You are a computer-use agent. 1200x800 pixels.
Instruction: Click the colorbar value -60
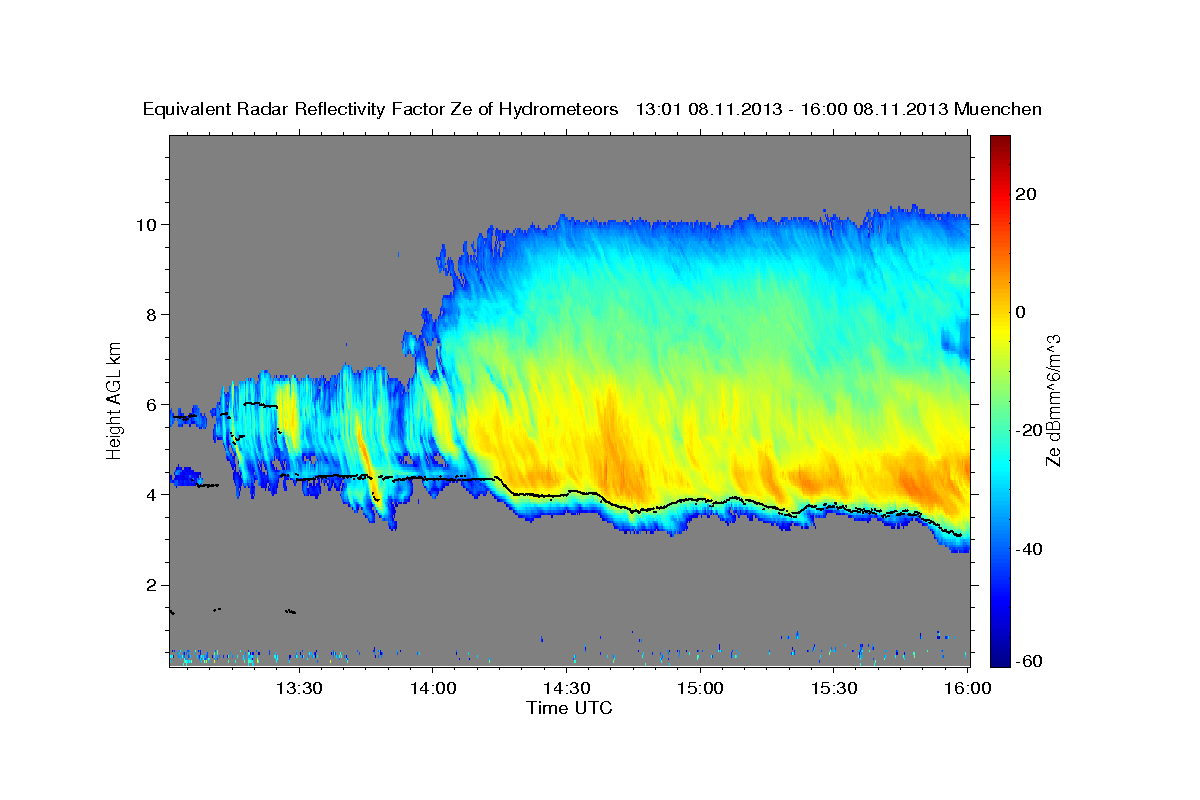point(1029,660)
